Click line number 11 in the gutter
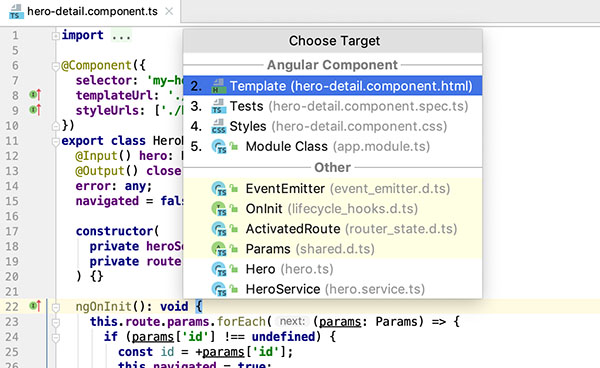 tap(11, 141)
